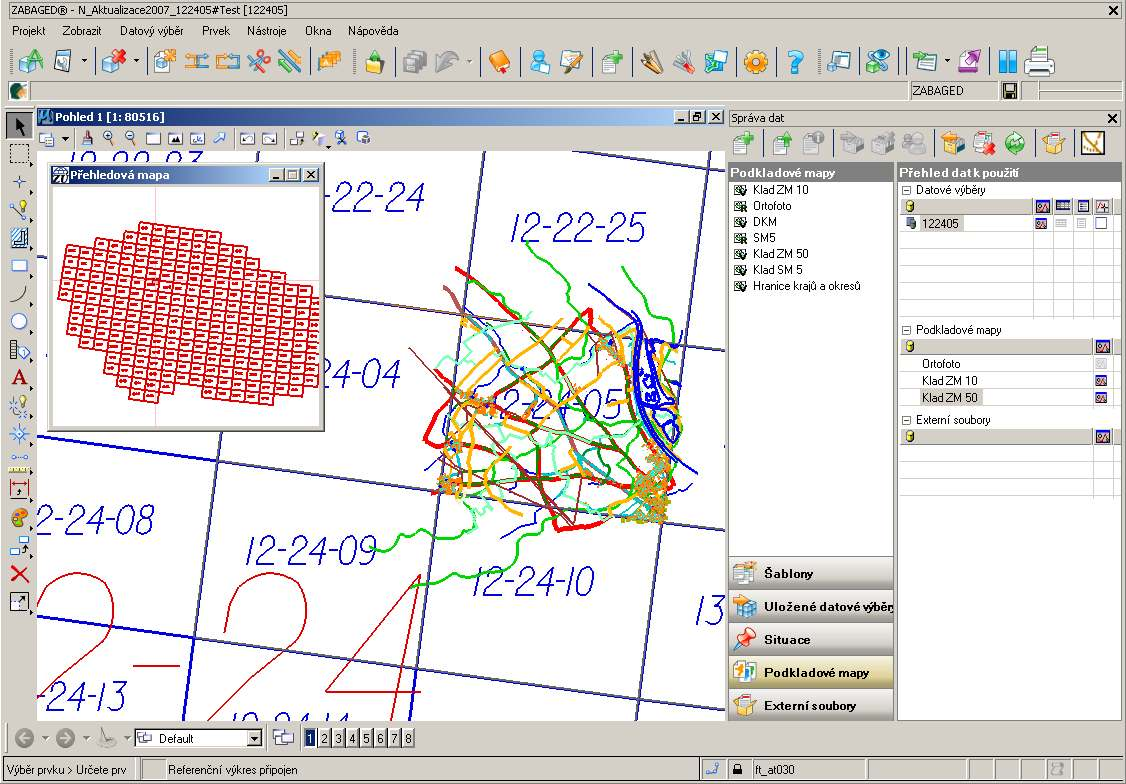The height and width of the screenshot is (784, 1126).
Task: Activate the red X Delete Element tool
Action: coord(19,574)
